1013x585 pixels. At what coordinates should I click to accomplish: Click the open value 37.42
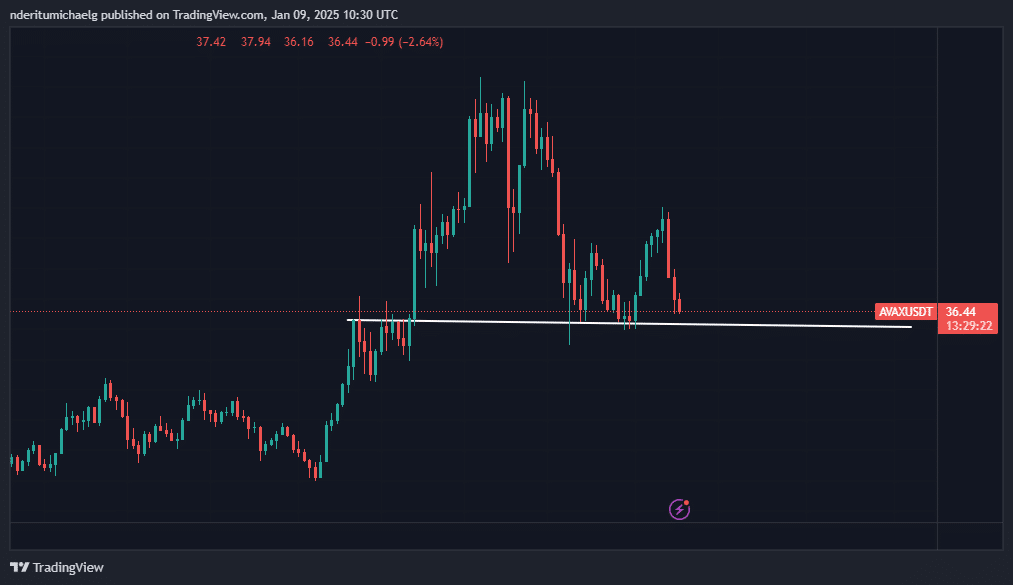(x=210, y=42)
